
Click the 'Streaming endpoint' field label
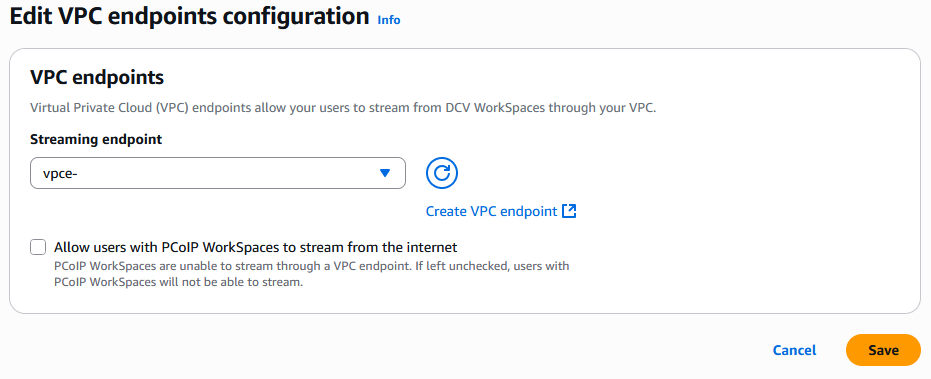pos(96,140)
